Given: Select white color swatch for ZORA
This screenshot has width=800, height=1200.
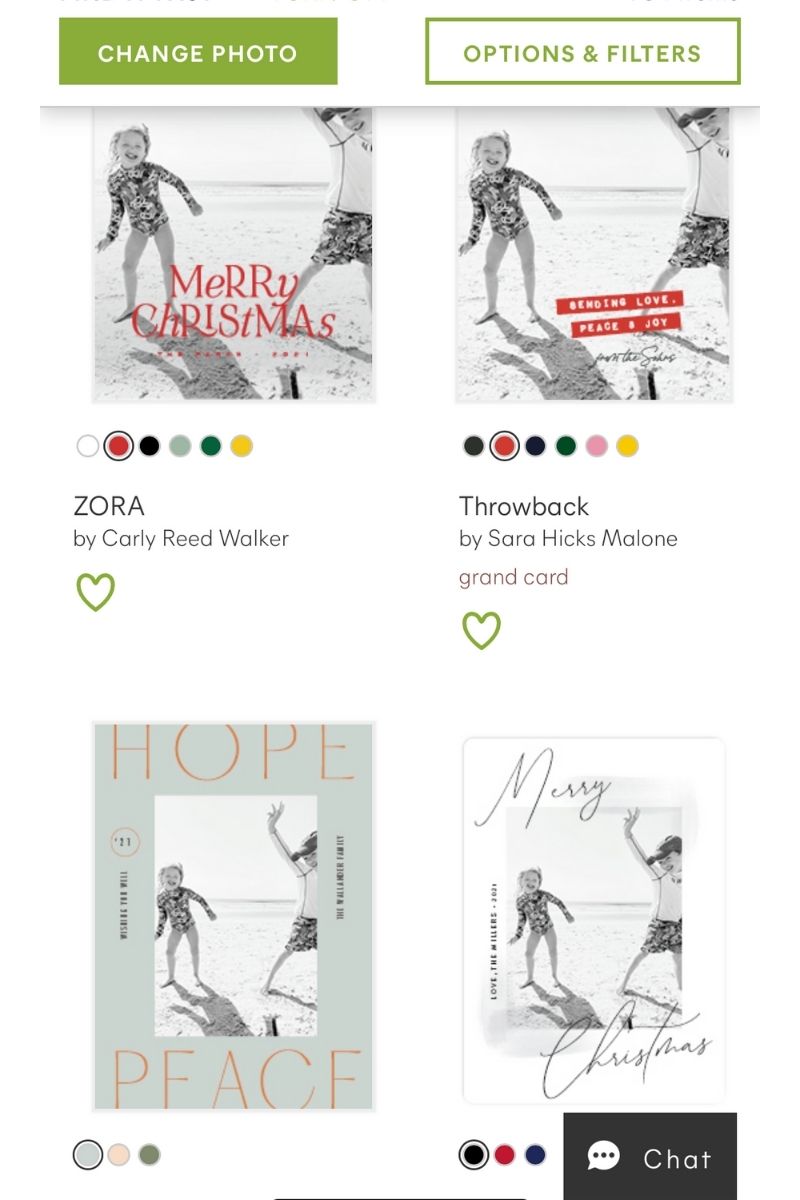Looking at the screenshot, I should (88, 446).
